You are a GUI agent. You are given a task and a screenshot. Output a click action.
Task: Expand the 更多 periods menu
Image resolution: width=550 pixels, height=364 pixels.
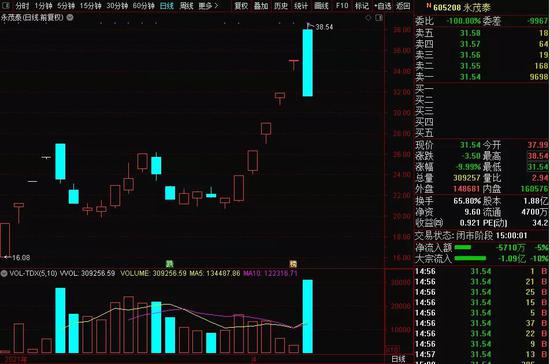tap(208, 6)
